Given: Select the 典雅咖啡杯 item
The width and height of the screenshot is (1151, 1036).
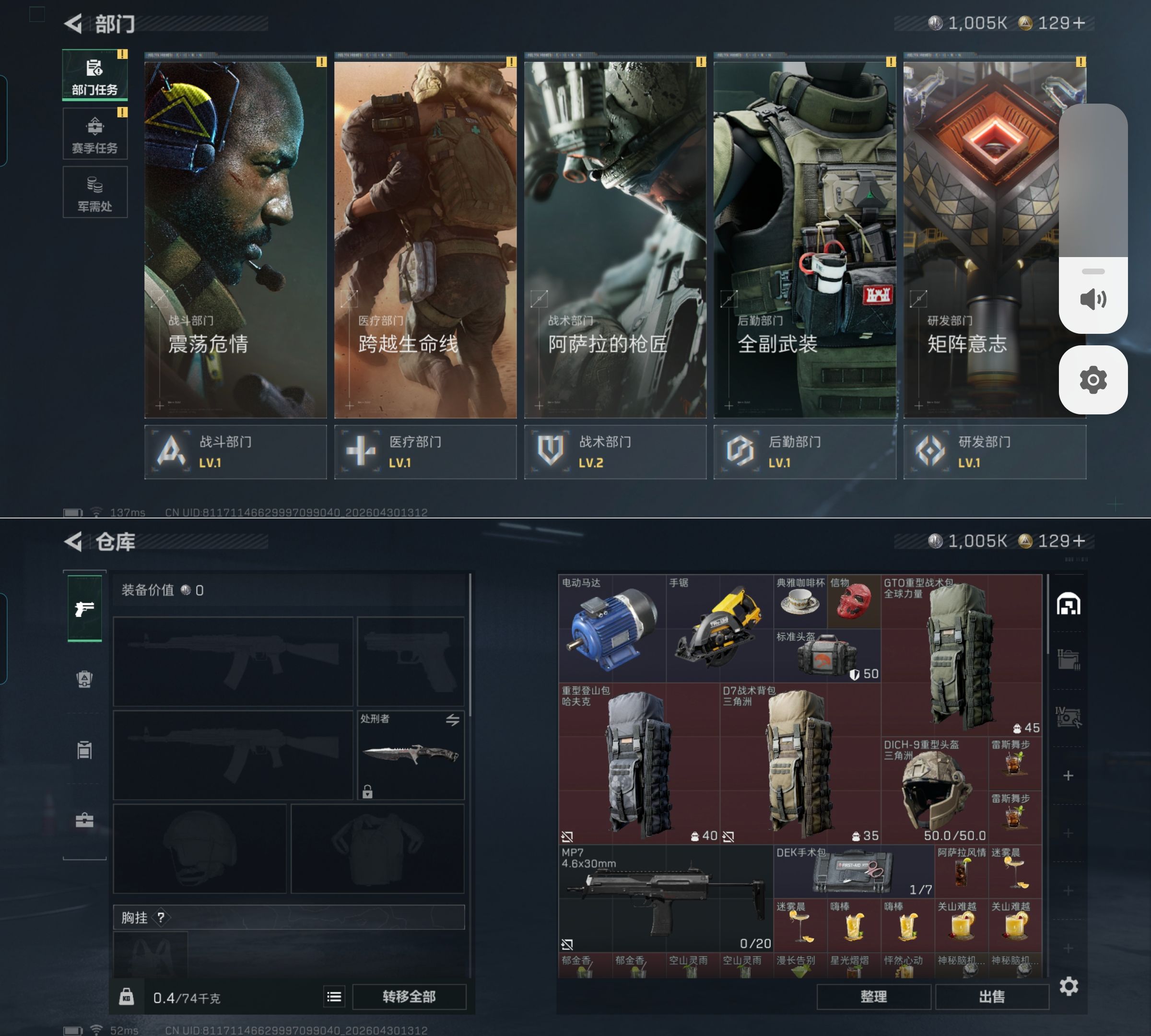Looking at the screenshot, I should [800, 602].
